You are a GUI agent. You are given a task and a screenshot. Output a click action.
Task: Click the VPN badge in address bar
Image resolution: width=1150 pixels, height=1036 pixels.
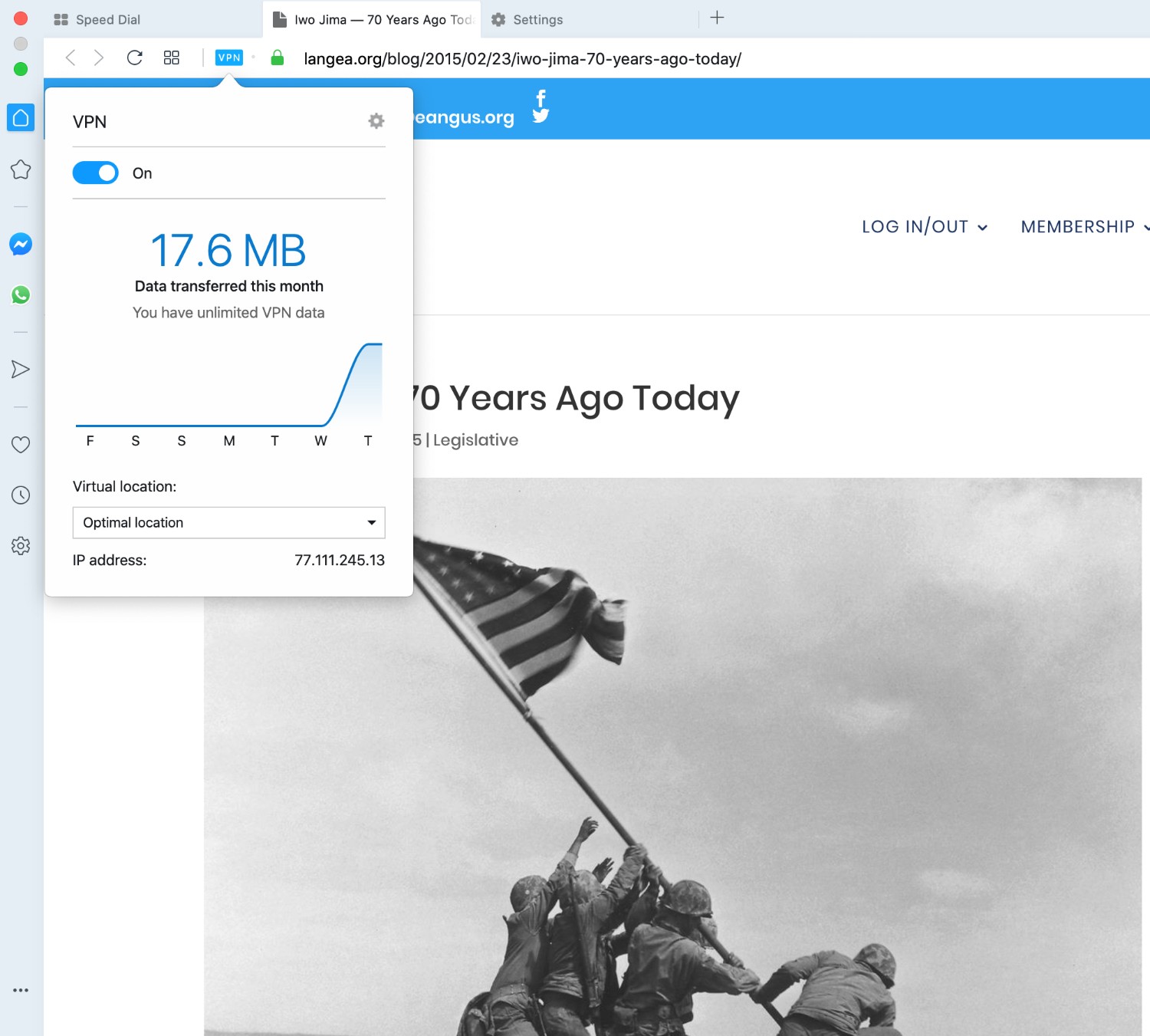[x=229, y=58]
